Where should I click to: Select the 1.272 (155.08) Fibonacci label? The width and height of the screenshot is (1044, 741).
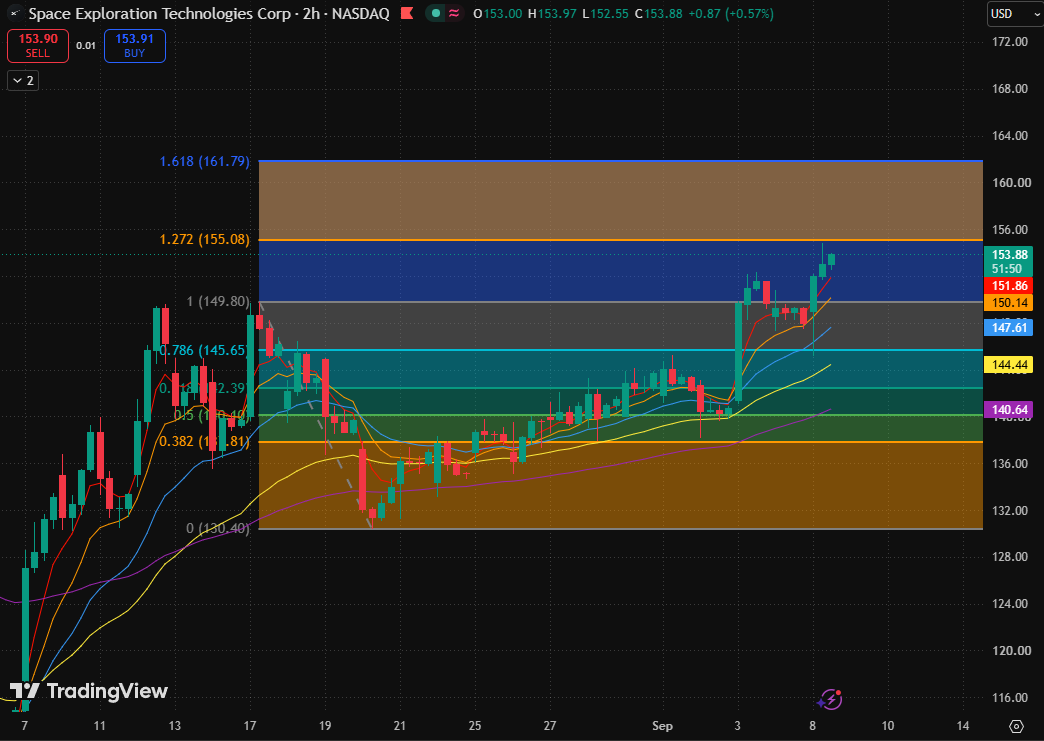point(204,240)
